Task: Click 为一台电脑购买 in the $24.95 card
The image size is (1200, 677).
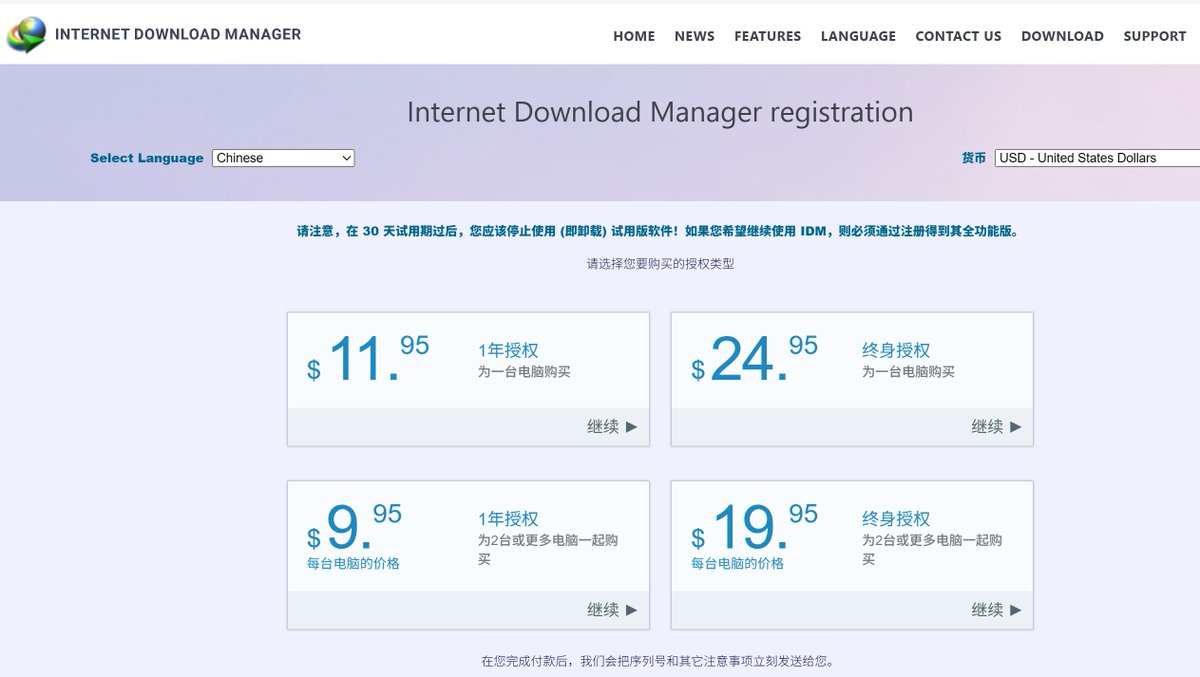Action: [x=908, y=372]
